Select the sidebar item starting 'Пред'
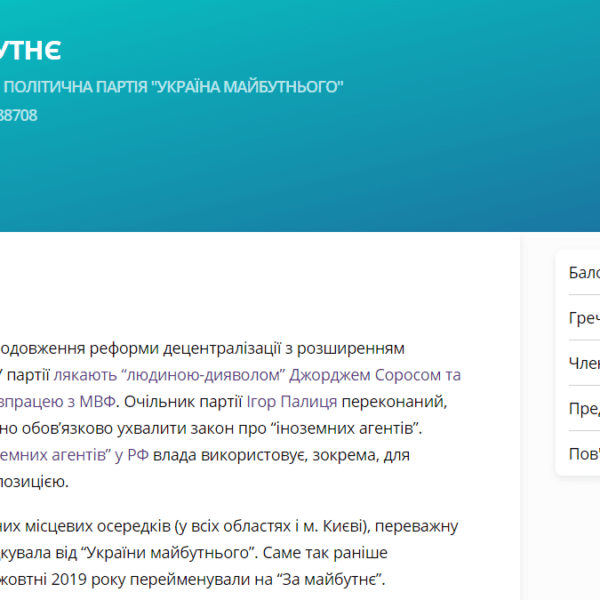Screen dimensions: 600x600 click(584, 408)
